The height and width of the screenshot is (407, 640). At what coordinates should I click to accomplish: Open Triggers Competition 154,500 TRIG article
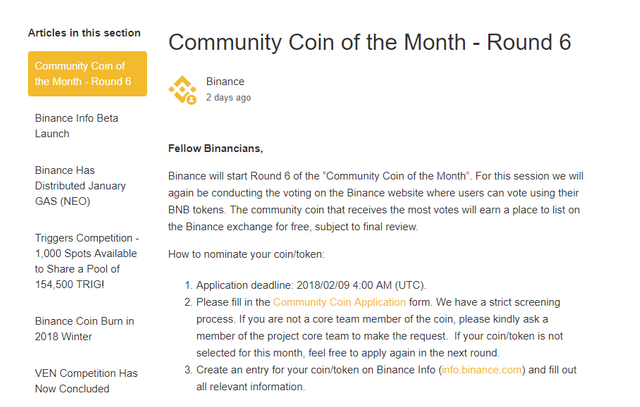click(87, 261)
